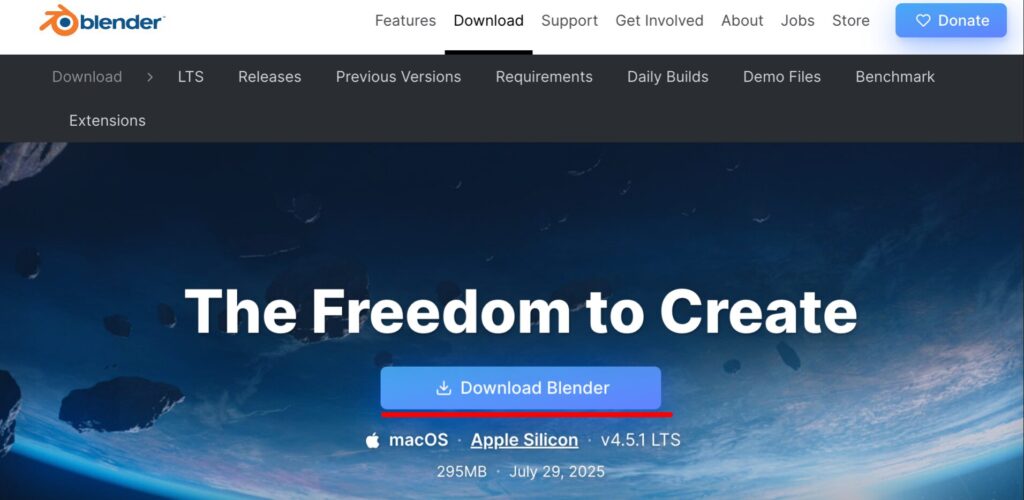Open the Support menu item
This screenshot has height=500, width=1024.
569,21
